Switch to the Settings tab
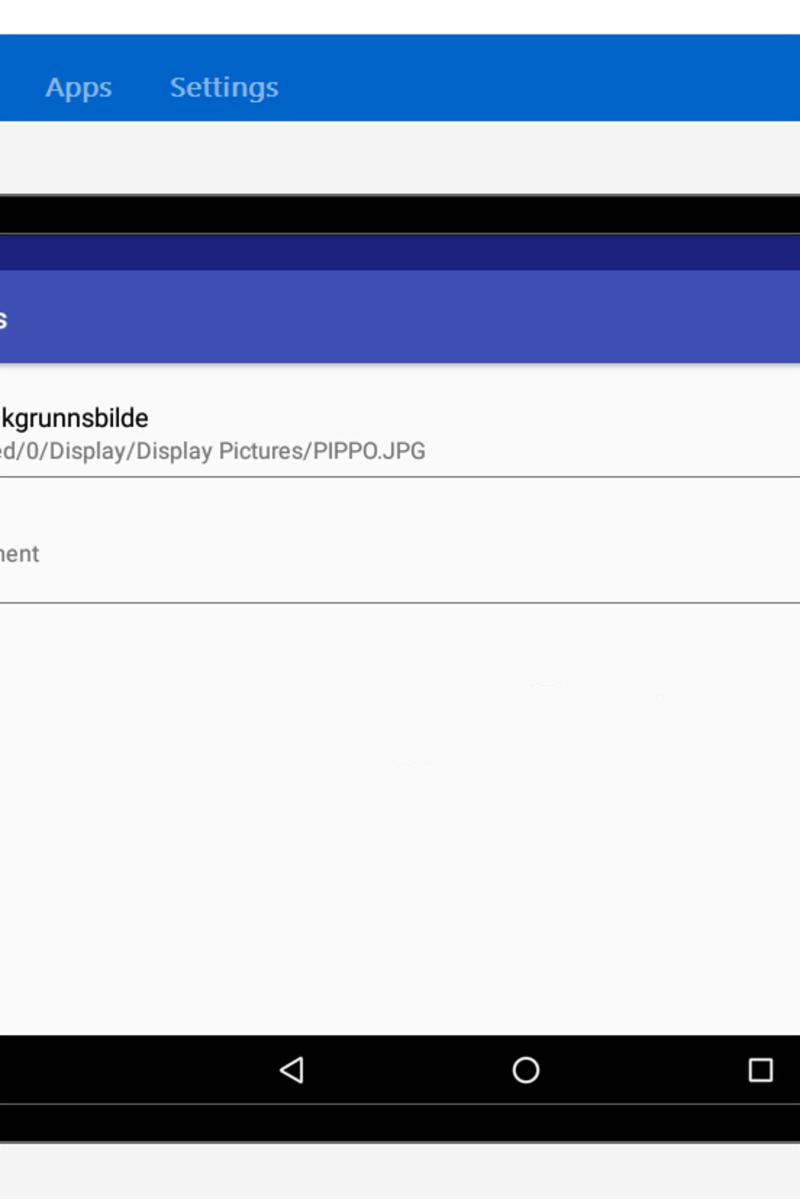 pyautogui.click(x=224, y=87)
